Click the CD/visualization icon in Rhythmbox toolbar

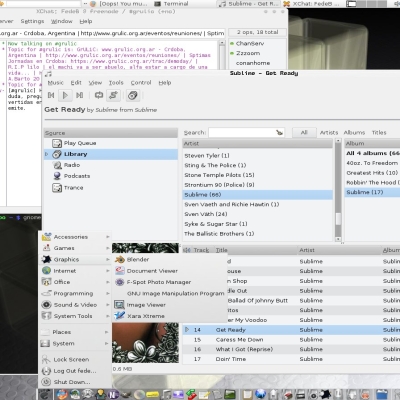point(133,95)
